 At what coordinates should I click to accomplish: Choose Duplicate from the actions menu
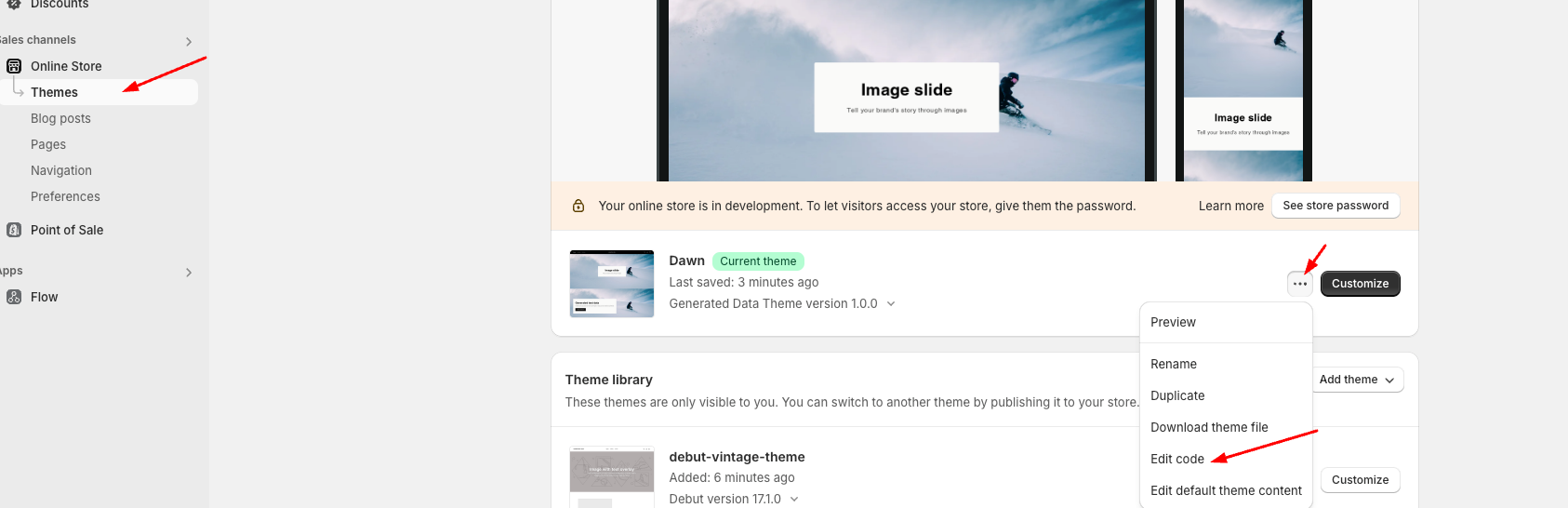tap(1226, 395)
